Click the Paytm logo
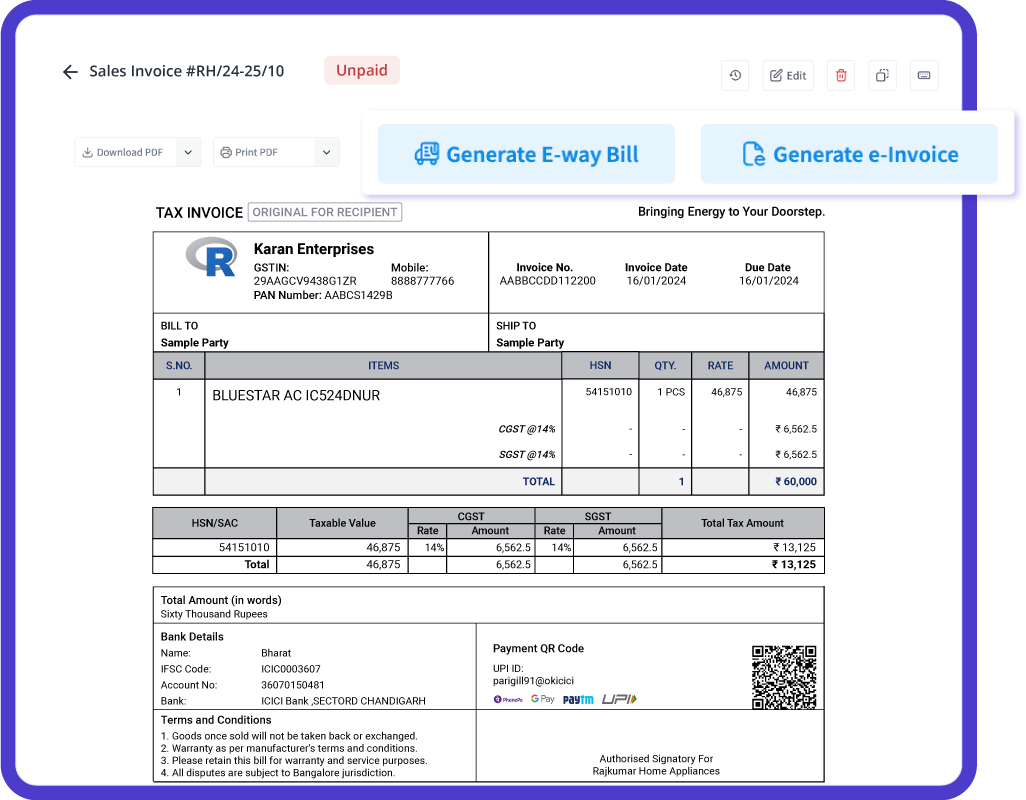 tap(578, 698)
